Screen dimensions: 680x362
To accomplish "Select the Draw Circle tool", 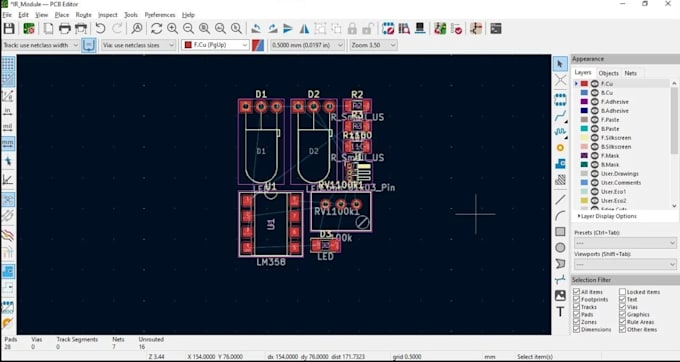I will coord(560,248).
